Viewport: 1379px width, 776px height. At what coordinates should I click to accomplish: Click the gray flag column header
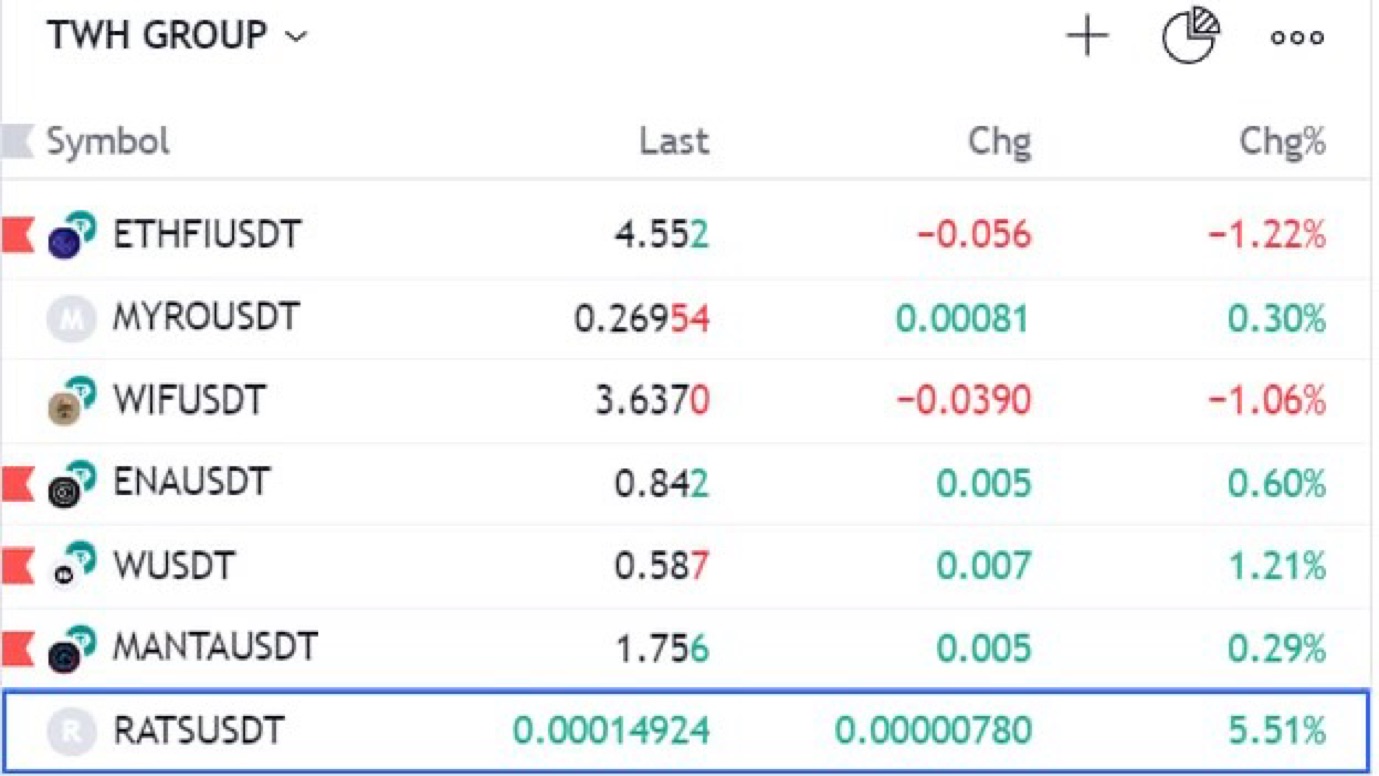click(17, 142)
